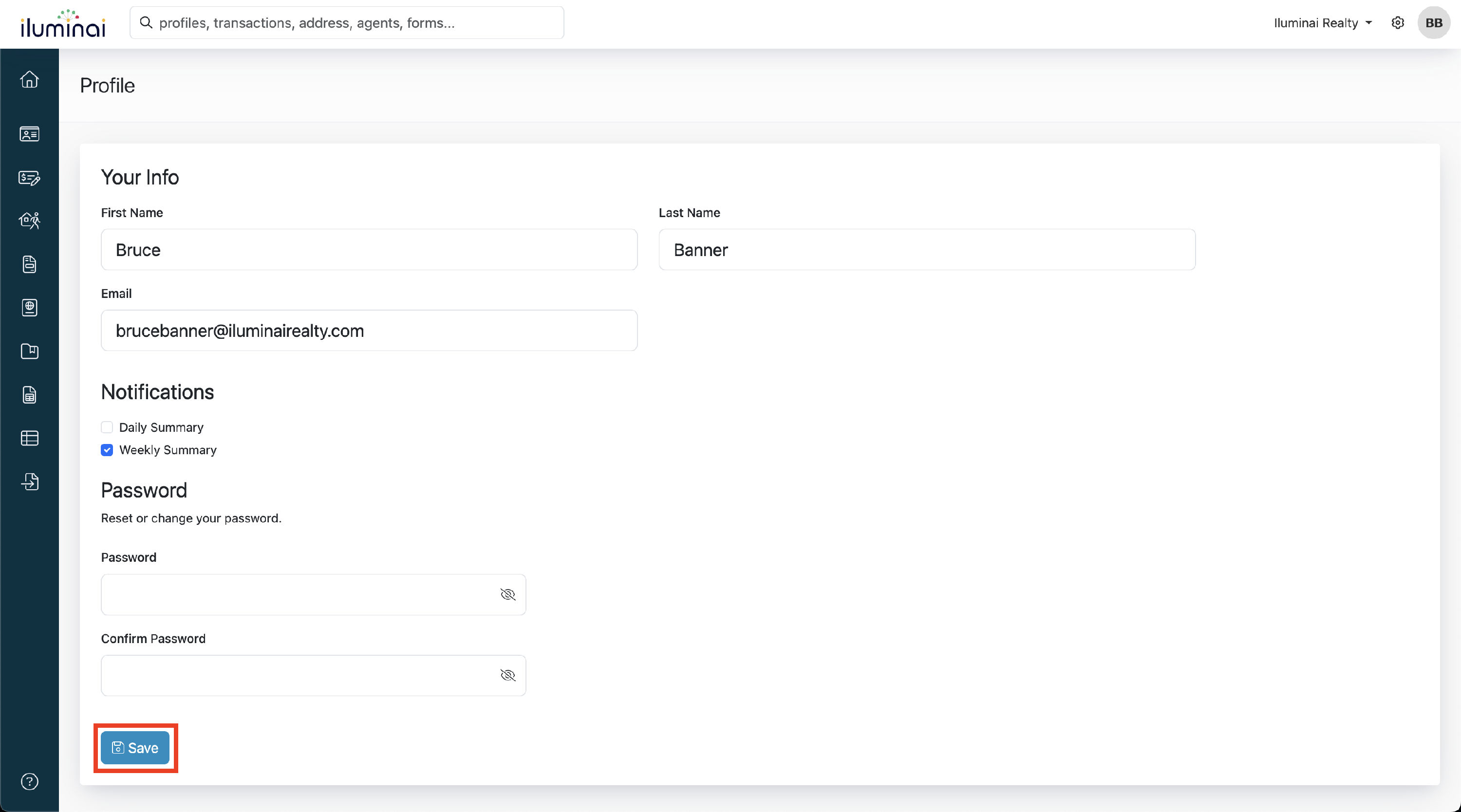Open the contact profiles card icon in the sidebar
Screen dimensions: 1461x812
[x=30, y=134]
